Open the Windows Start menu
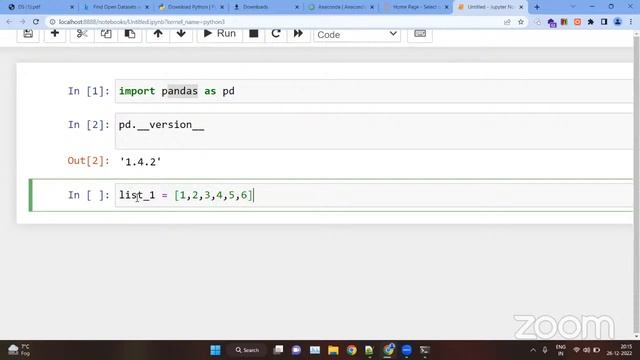This screenshot has width=640, height=360. pos(216,350)
